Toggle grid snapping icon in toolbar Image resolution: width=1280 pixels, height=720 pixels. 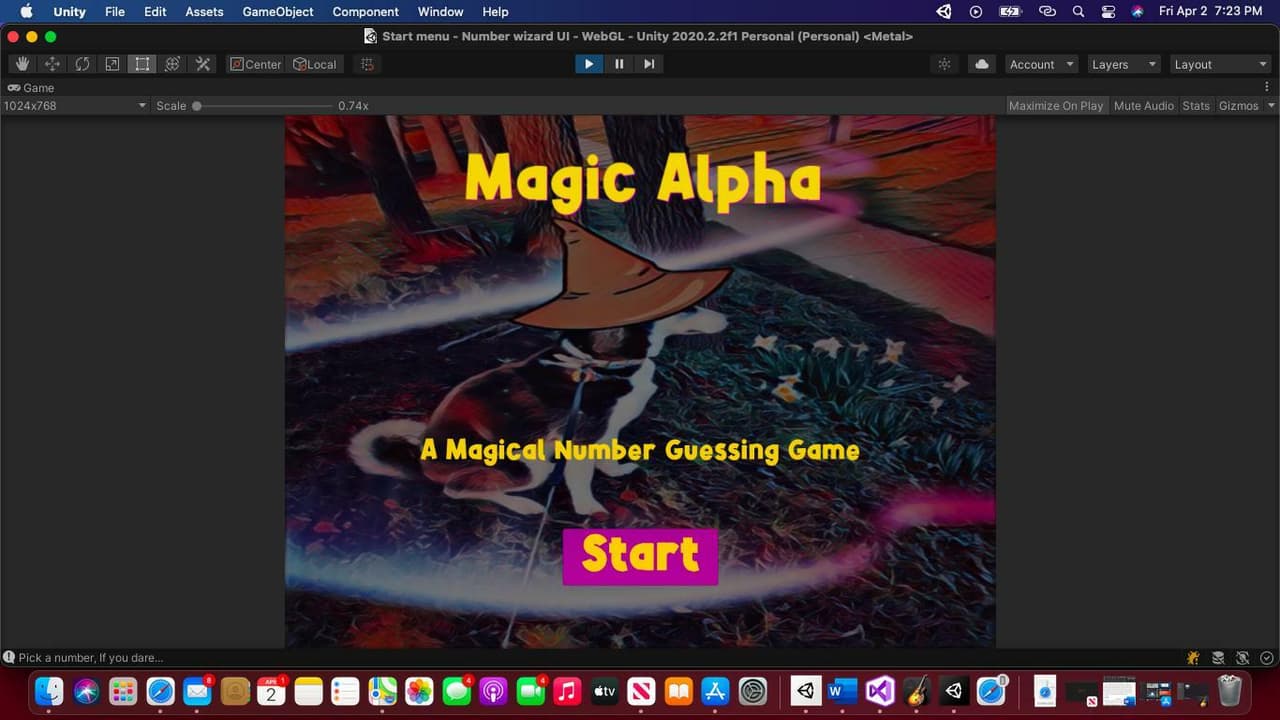pyautogui.click(x=367, y=64)
